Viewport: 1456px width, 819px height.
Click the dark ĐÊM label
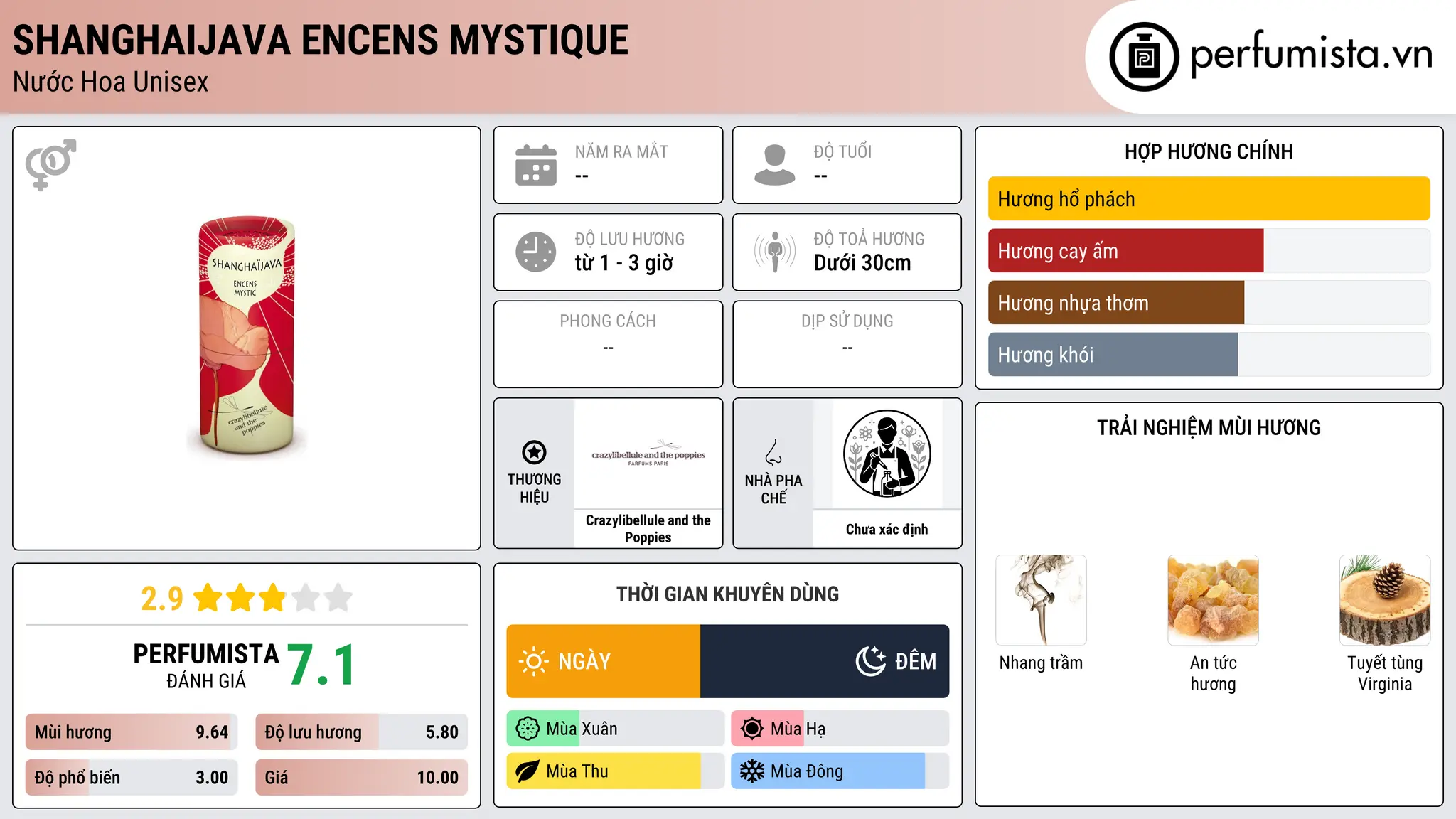[916, 661]
